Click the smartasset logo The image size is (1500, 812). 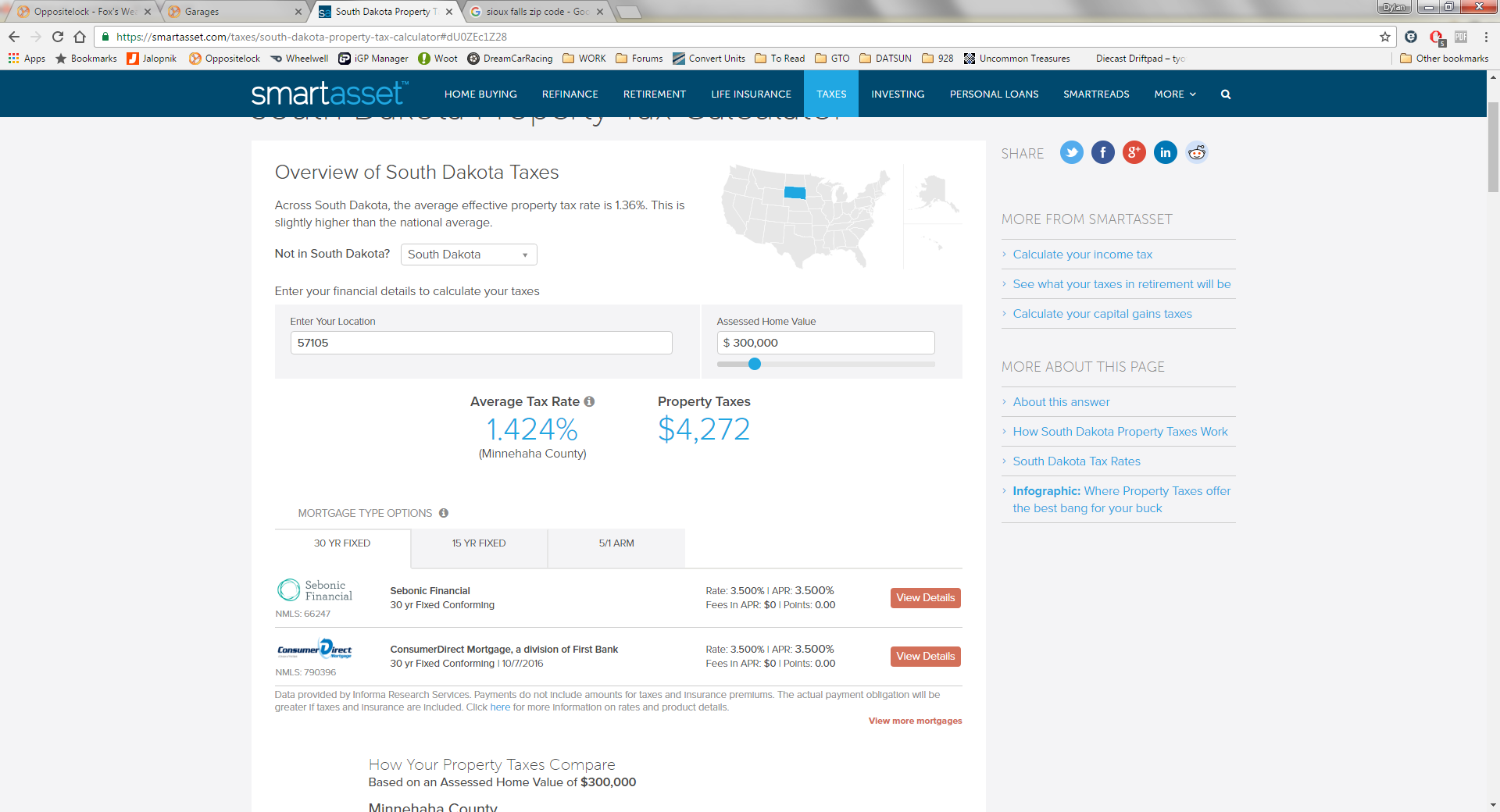(x=329, y=94)
